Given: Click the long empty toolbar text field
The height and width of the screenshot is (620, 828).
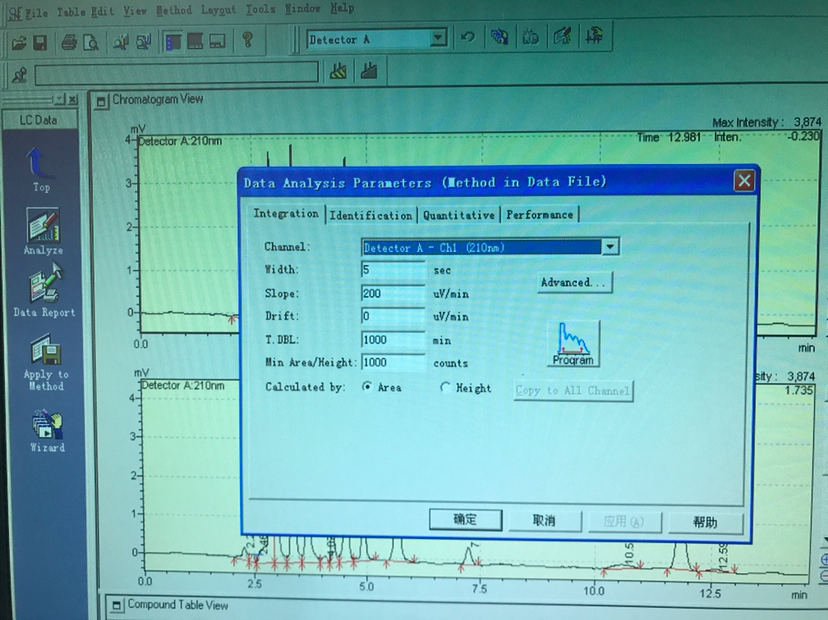Looking at the screenshot, I should [x=176, y=72].
